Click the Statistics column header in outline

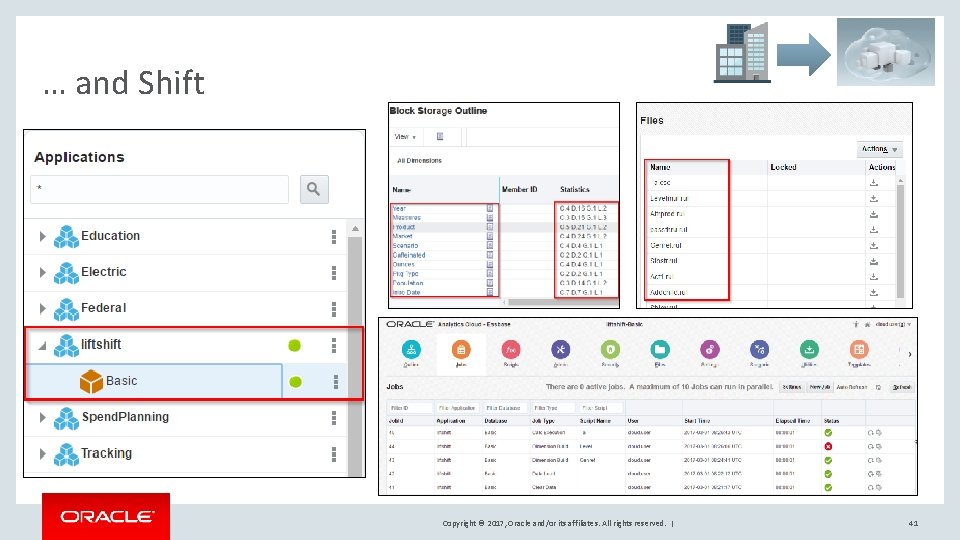tap(574, 190)
